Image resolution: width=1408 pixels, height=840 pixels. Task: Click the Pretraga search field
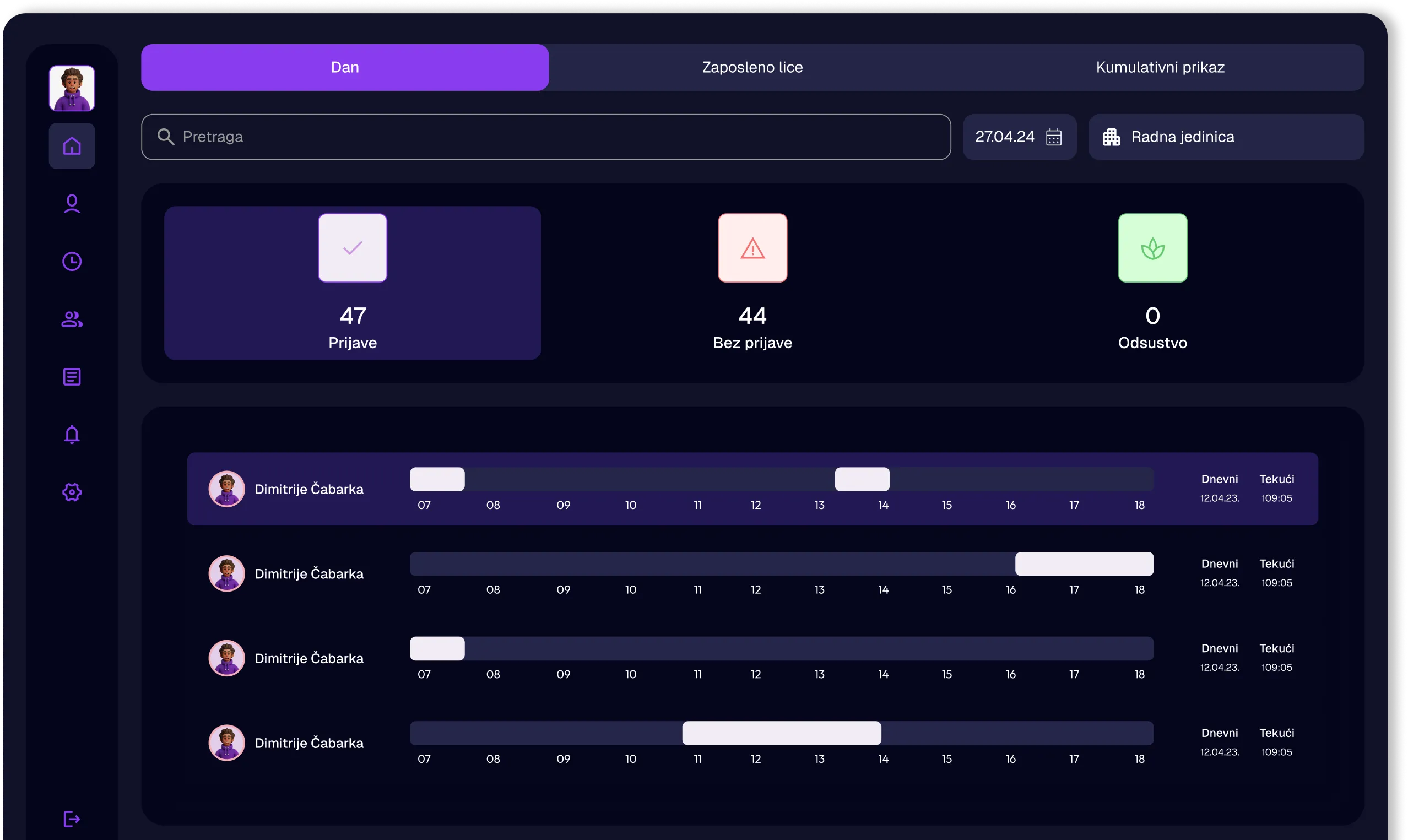[x=545, y=137]
